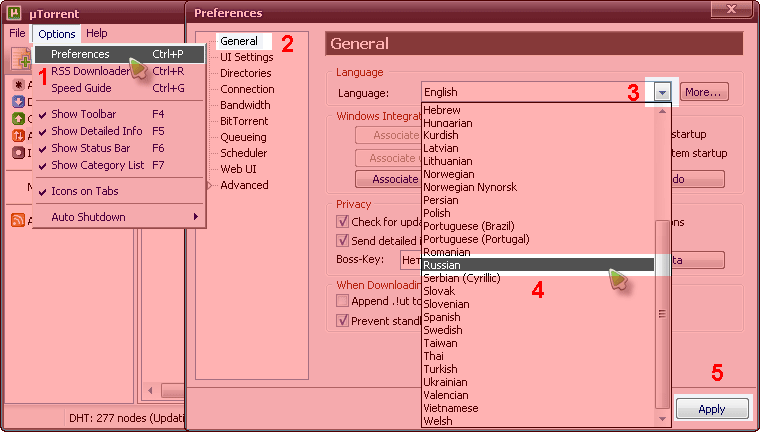760x432 pixels.
Task: Click the language list scrollbar thumb
Action: coord(663,314)
